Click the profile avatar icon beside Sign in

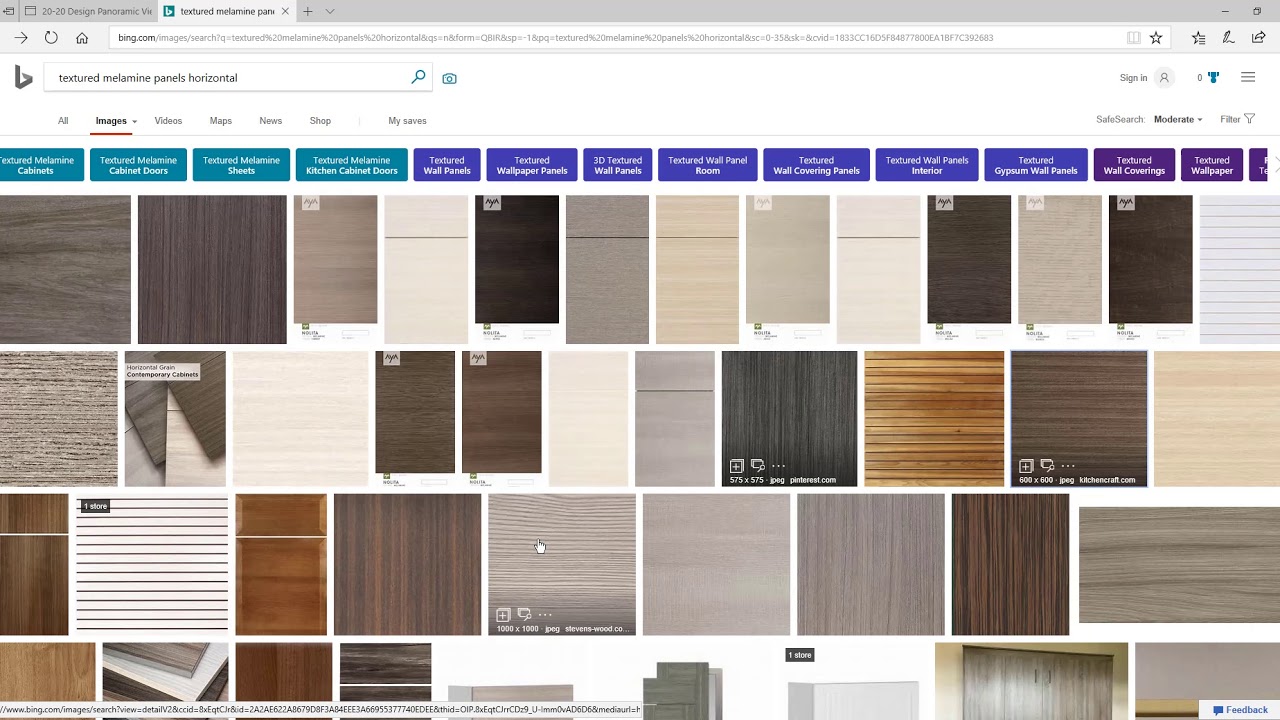click(x=1163, y=78)
